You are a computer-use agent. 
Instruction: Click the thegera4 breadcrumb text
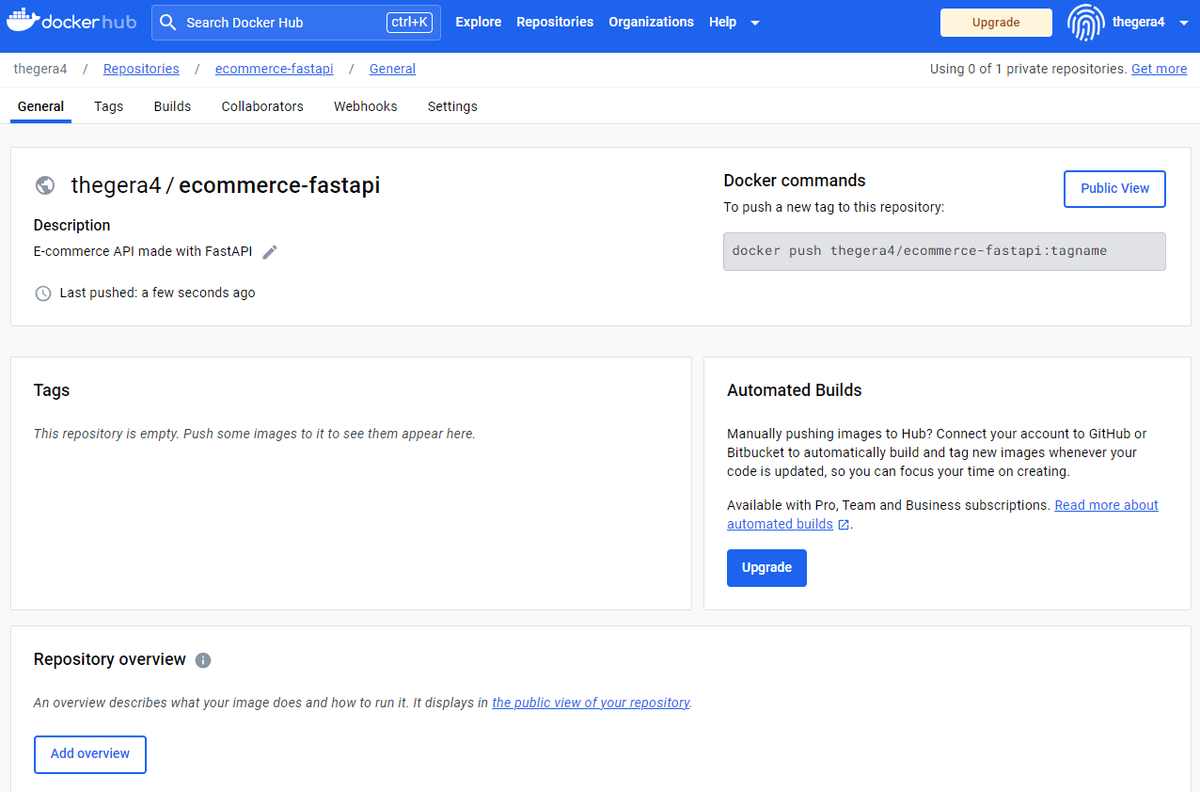pyautogui.click(x=40, y=69)
